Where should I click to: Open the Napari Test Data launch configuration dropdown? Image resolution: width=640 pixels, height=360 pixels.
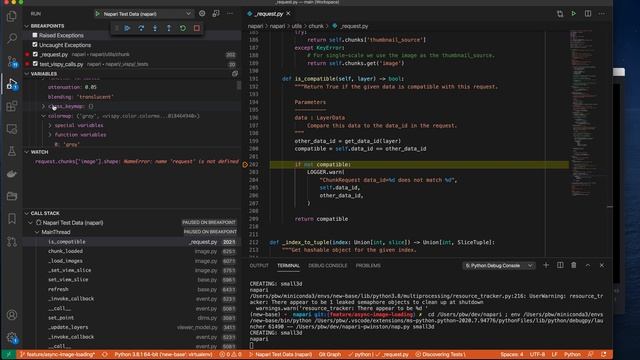click(x=143, y=13)
